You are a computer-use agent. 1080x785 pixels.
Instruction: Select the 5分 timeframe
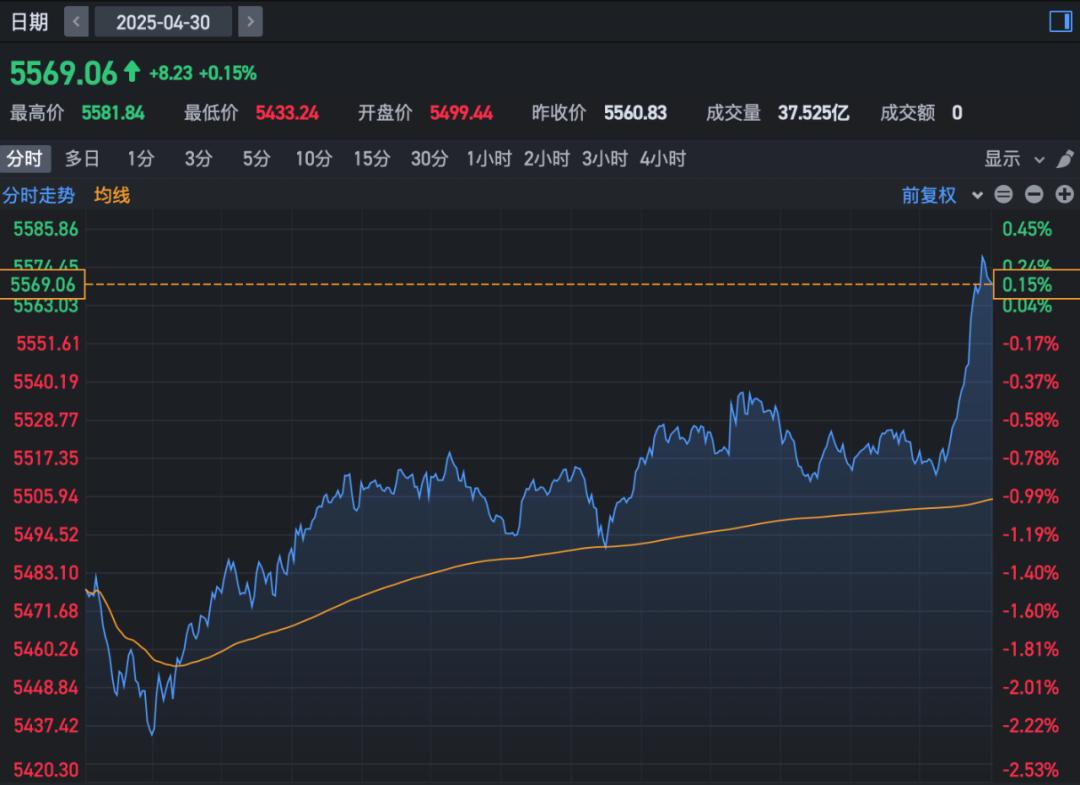[x=256, y=158]
